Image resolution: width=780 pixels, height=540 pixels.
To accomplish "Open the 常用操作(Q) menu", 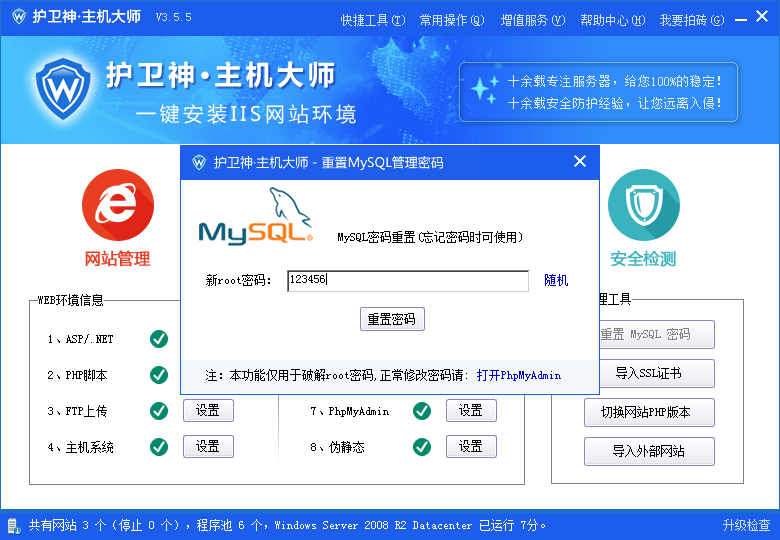I will point(451,19).
